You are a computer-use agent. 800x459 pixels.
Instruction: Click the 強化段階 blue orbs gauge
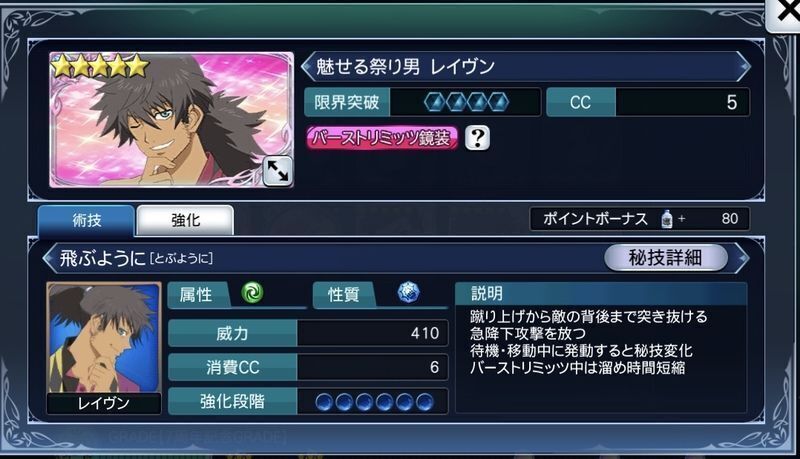click(x=374, y=402)
